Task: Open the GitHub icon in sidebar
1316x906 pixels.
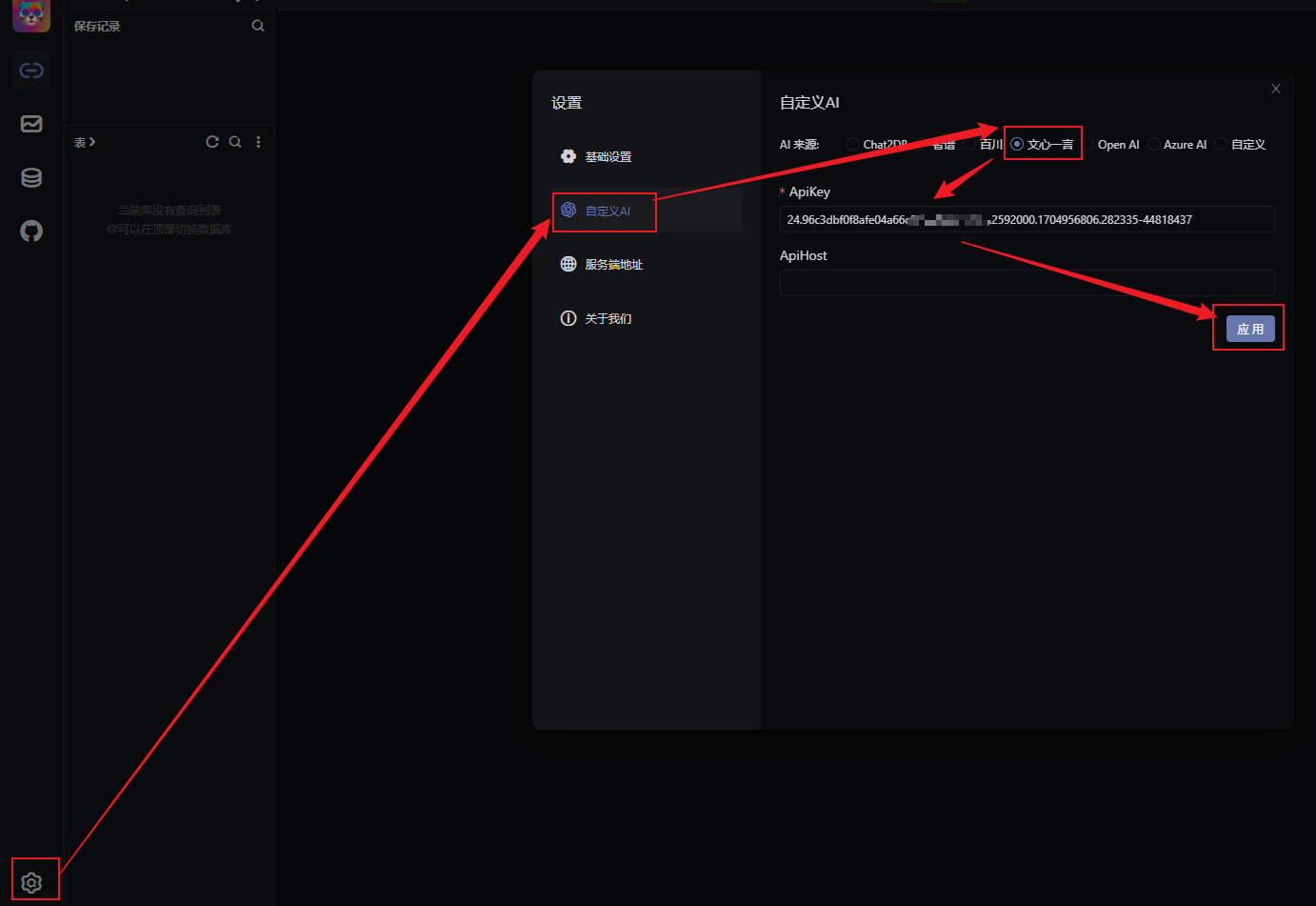Action: (x=31, y=231)
